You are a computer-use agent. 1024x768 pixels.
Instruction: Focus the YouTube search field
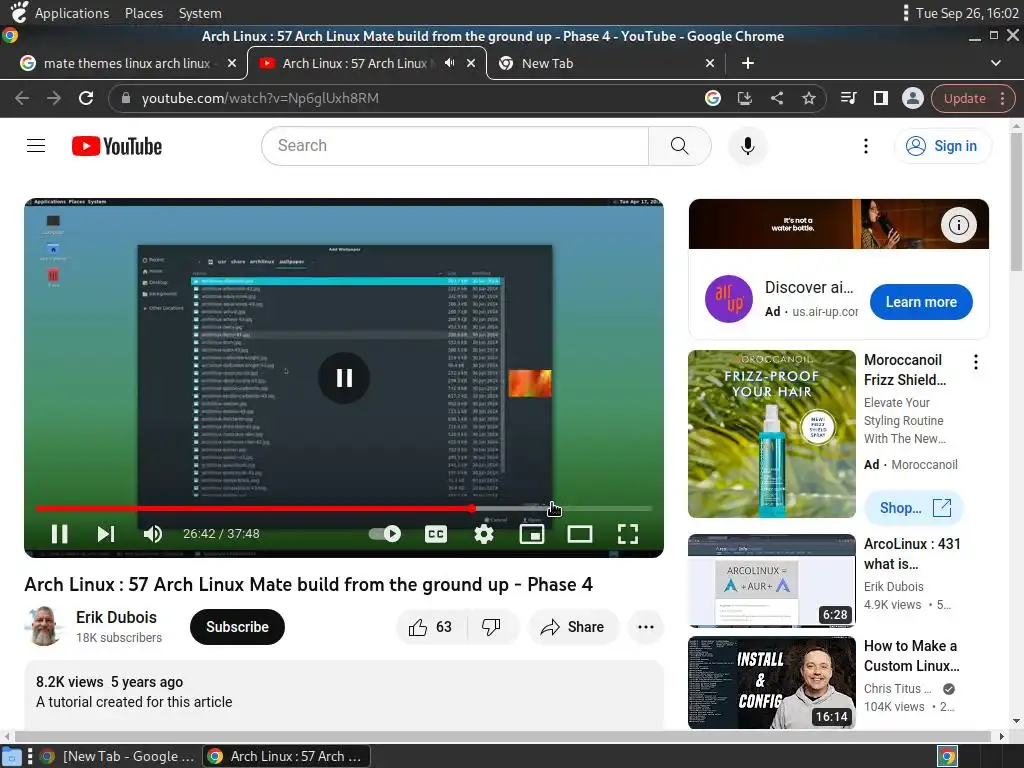tap(455, 146)
